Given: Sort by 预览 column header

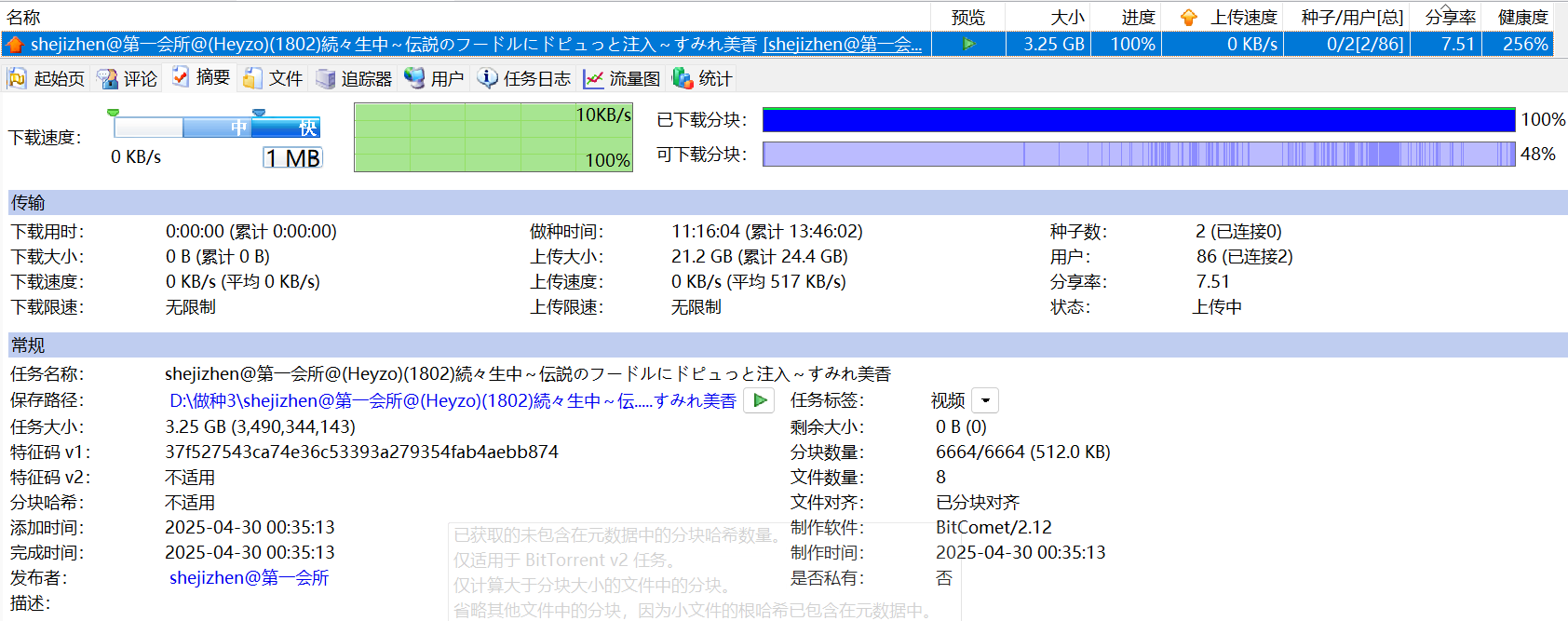Looking at the screenshot, I should [x=968, y=17].
